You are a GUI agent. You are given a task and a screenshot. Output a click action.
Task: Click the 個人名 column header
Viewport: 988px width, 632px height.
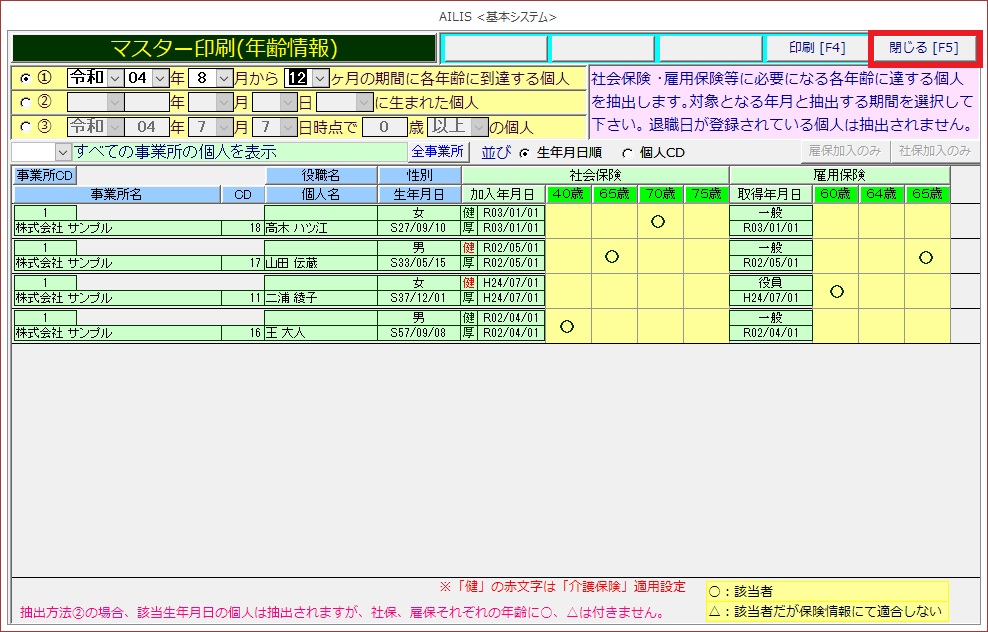coord(320,194)
